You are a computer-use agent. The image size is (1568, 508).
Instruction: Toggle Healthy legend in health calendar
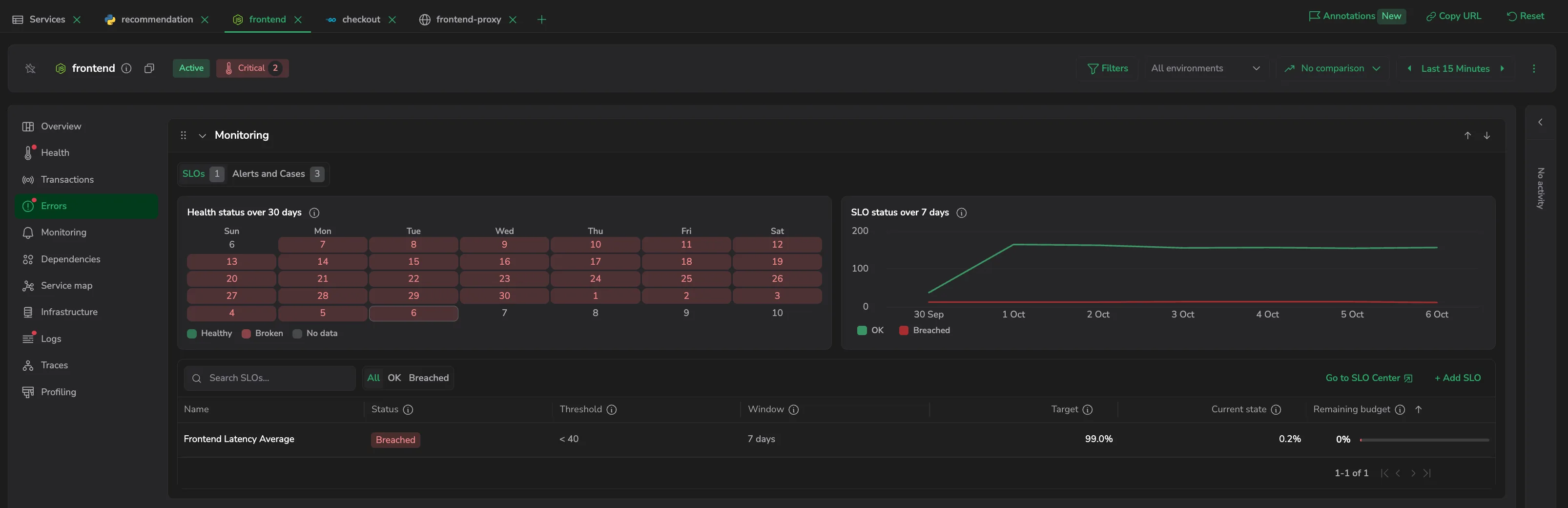click(x=210, y=334)
